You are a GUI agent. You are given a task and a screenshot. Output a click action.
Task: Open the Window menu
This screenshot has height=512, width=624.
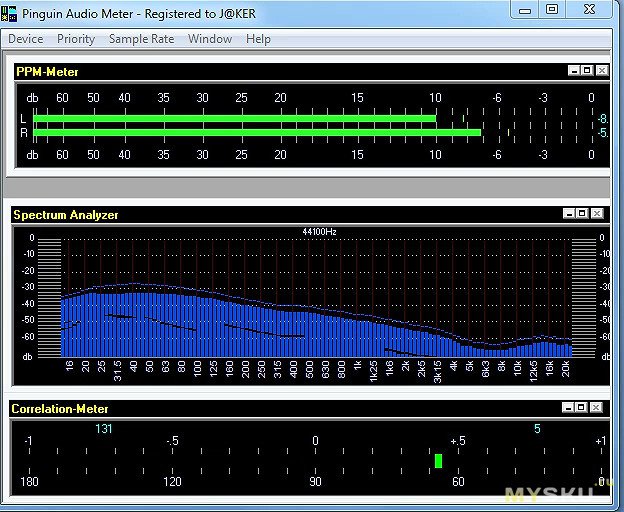(210, 39)
